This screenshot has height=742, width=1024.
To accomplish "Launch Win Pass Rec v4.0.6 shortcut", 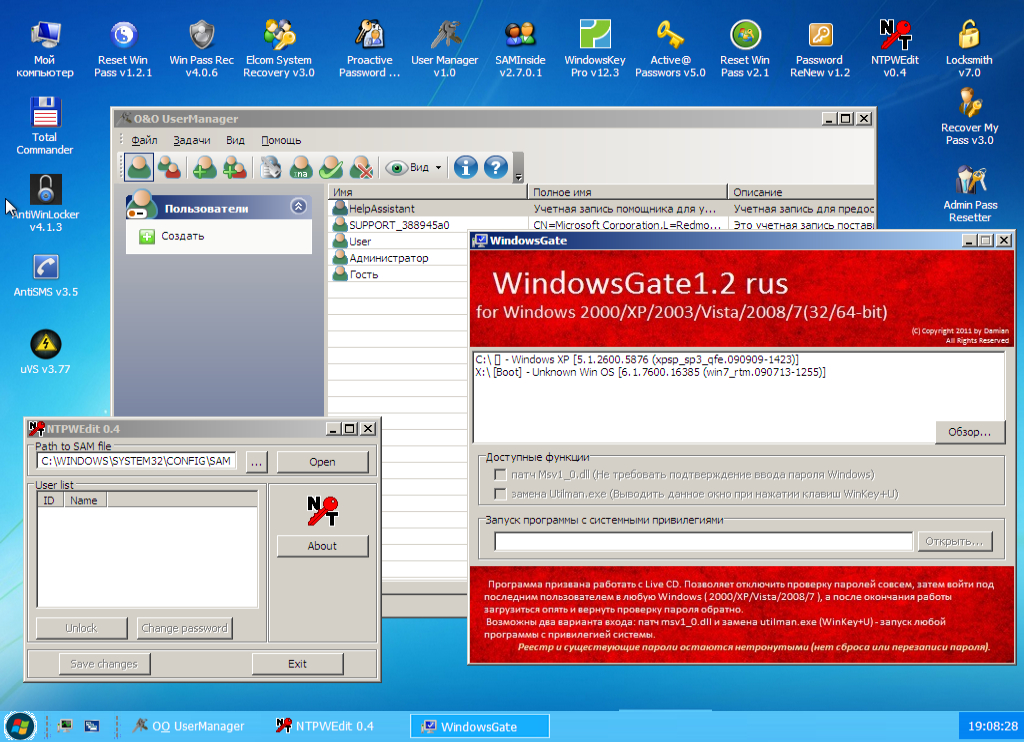I will click(201, 49).
